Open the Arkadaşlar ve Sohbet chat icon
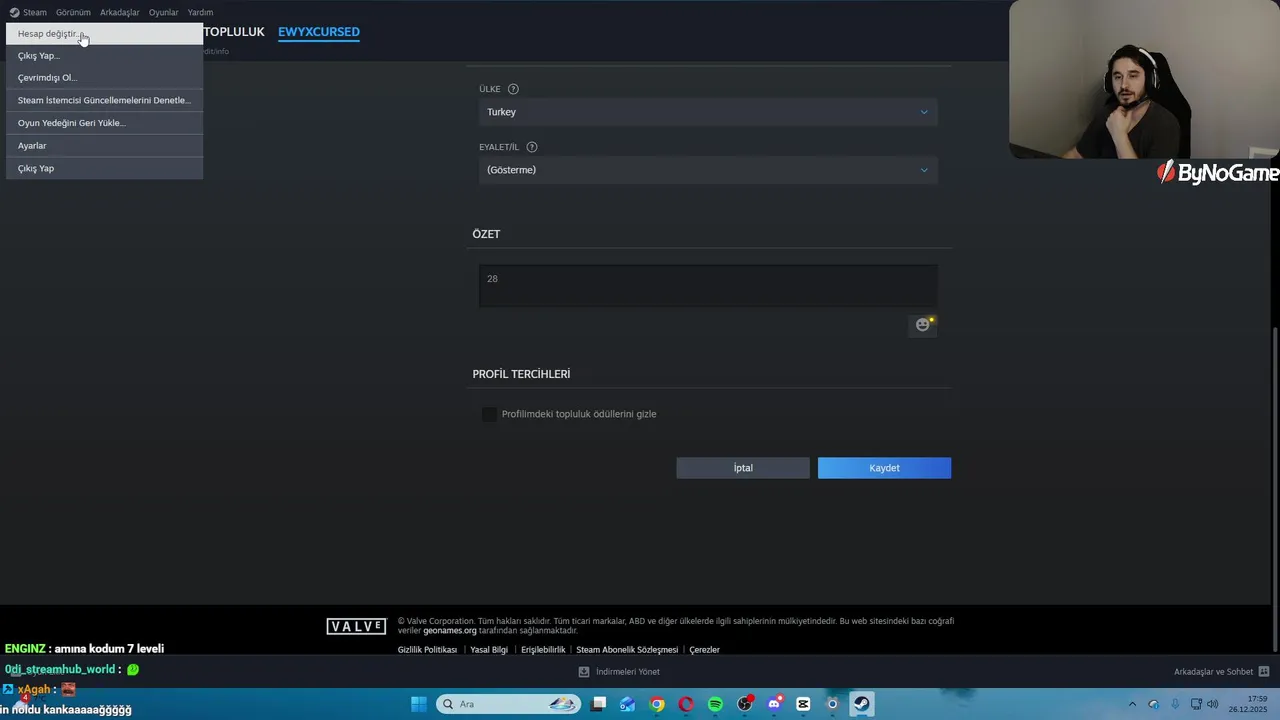 tap(1264, 672)
